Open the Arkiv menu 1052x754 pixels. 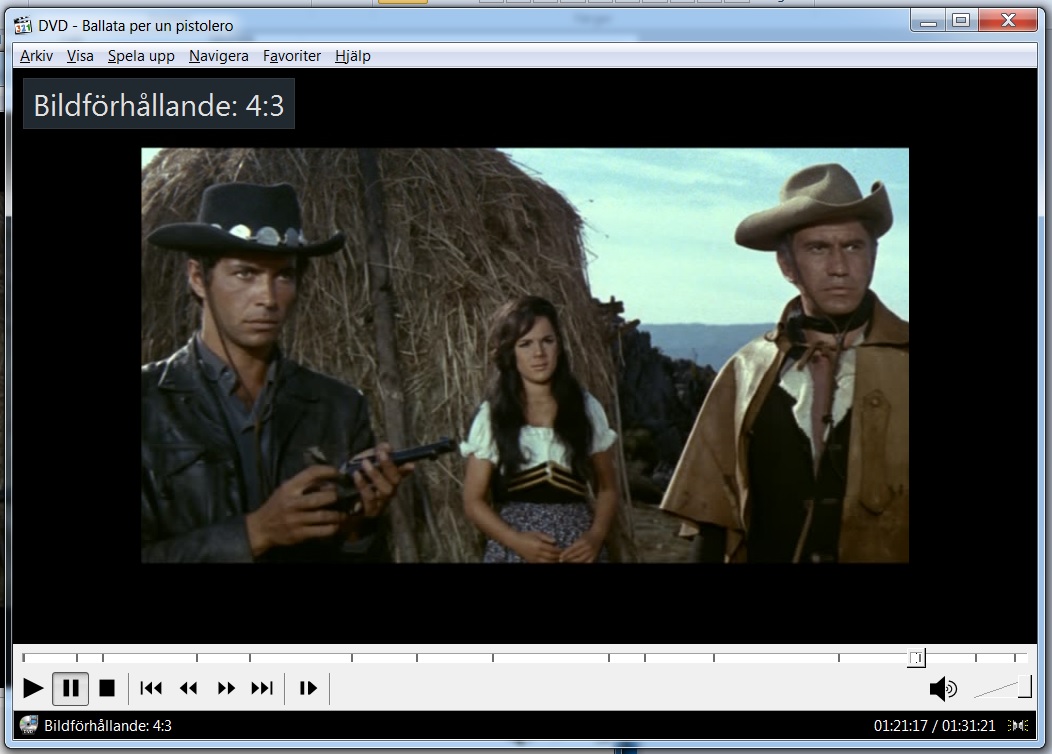[36, 56]
